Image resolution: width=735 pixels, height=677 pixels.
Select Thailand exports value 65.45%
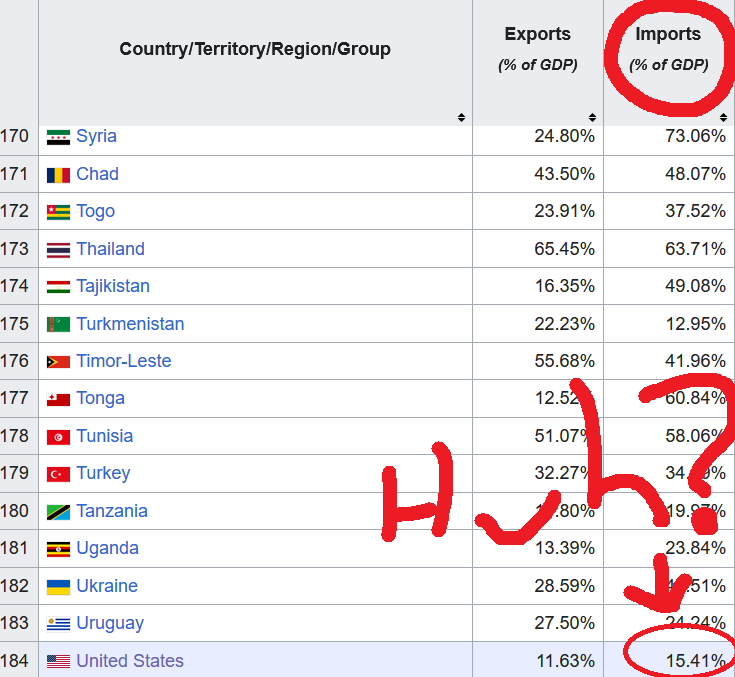point(564,249)
